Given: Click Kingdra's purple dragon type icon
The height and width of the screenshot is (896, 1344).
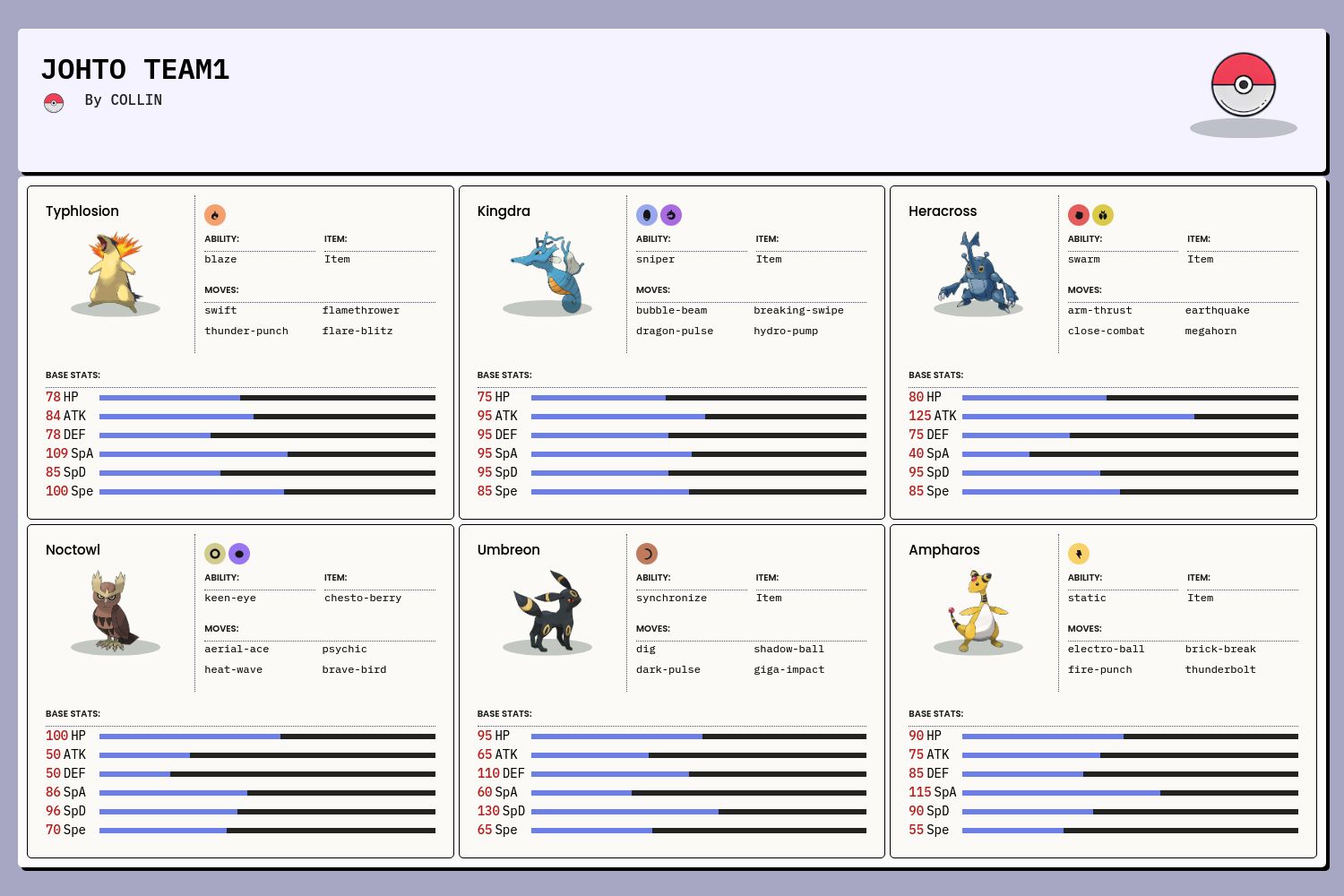Looking at the screenshot, I should click(671, 215).
